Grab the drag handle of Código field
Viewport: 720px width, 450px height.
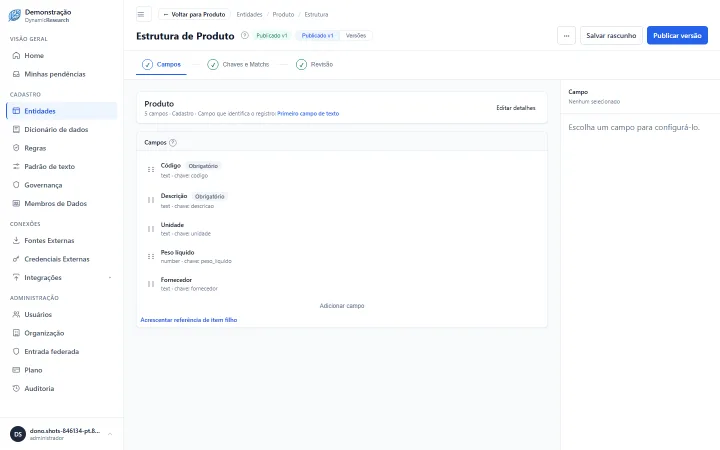click(x=151, y=169)
